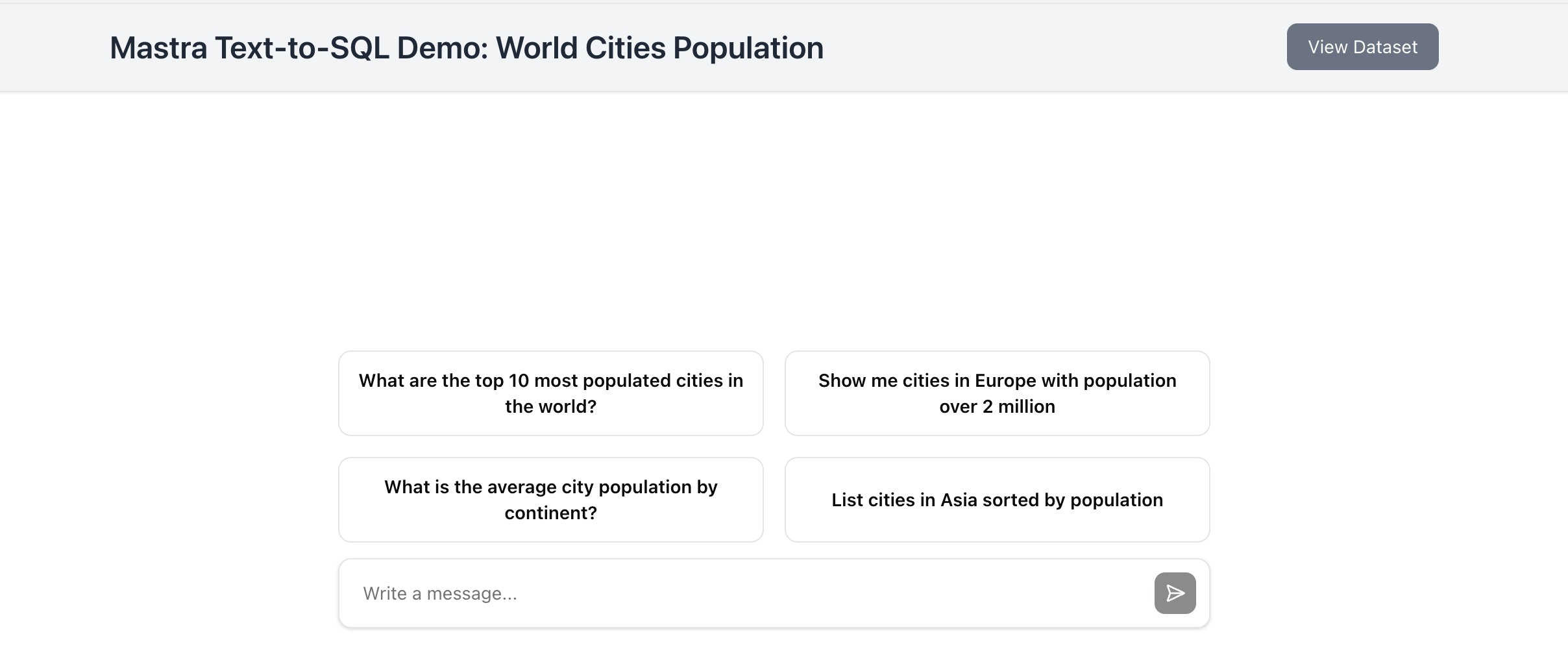
Task: Open the View Dataset button
Action: [1362, 47]
